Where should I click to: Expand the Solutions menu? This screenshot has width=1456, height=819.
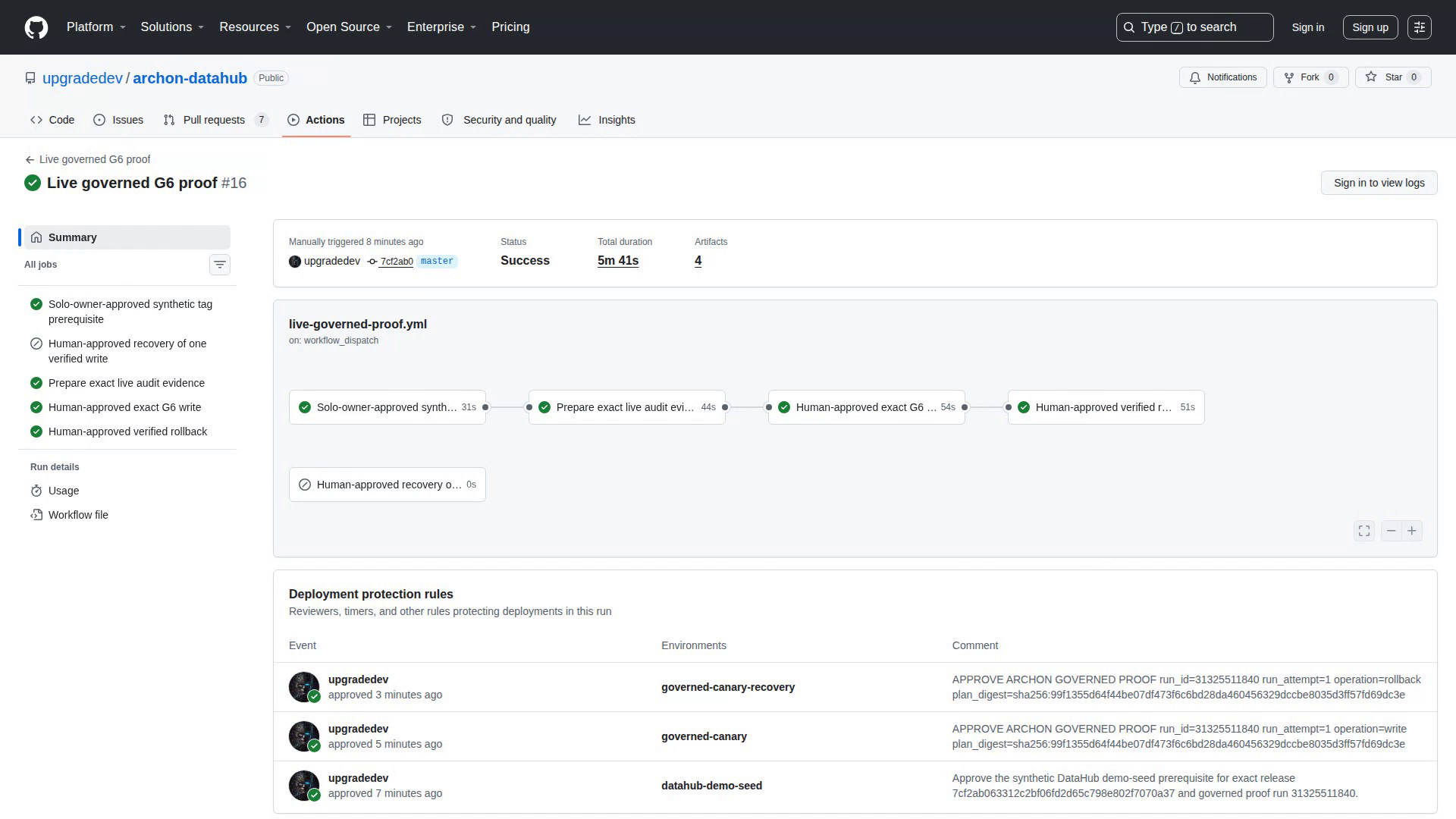click(172, 27)
